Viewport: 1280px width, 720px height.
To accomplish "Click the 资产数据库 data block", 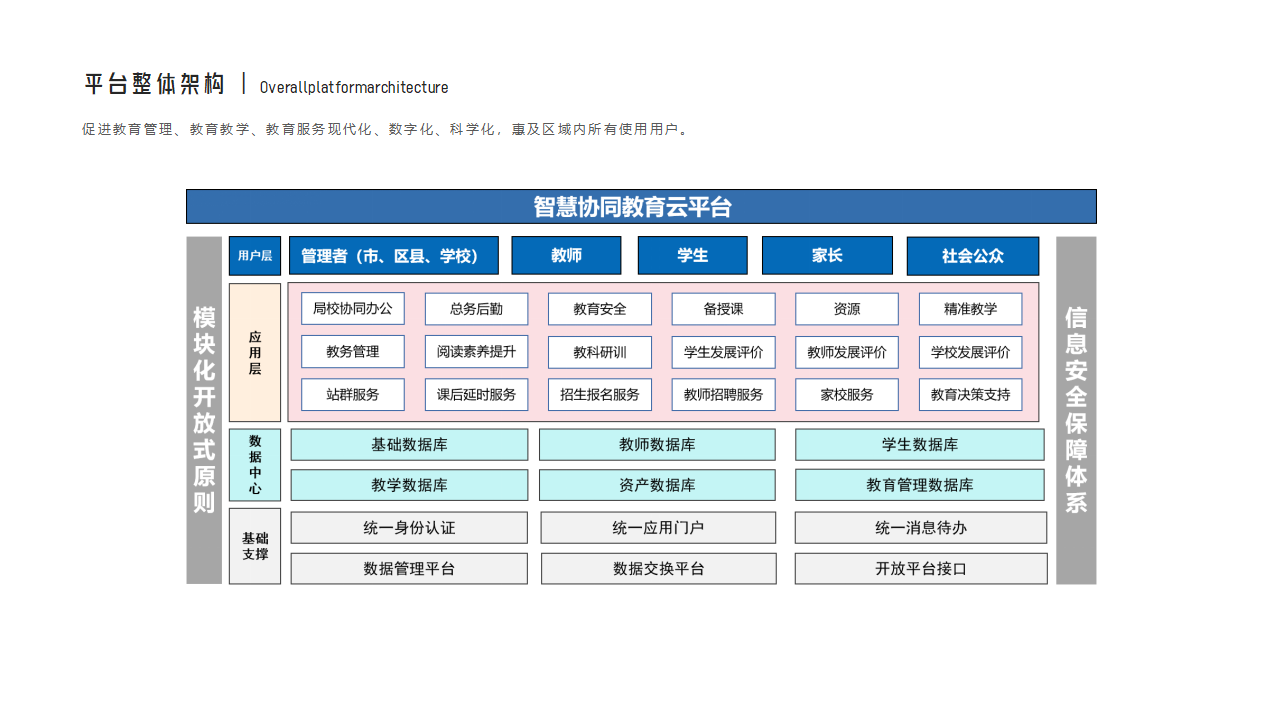I will tap(657, 485).
